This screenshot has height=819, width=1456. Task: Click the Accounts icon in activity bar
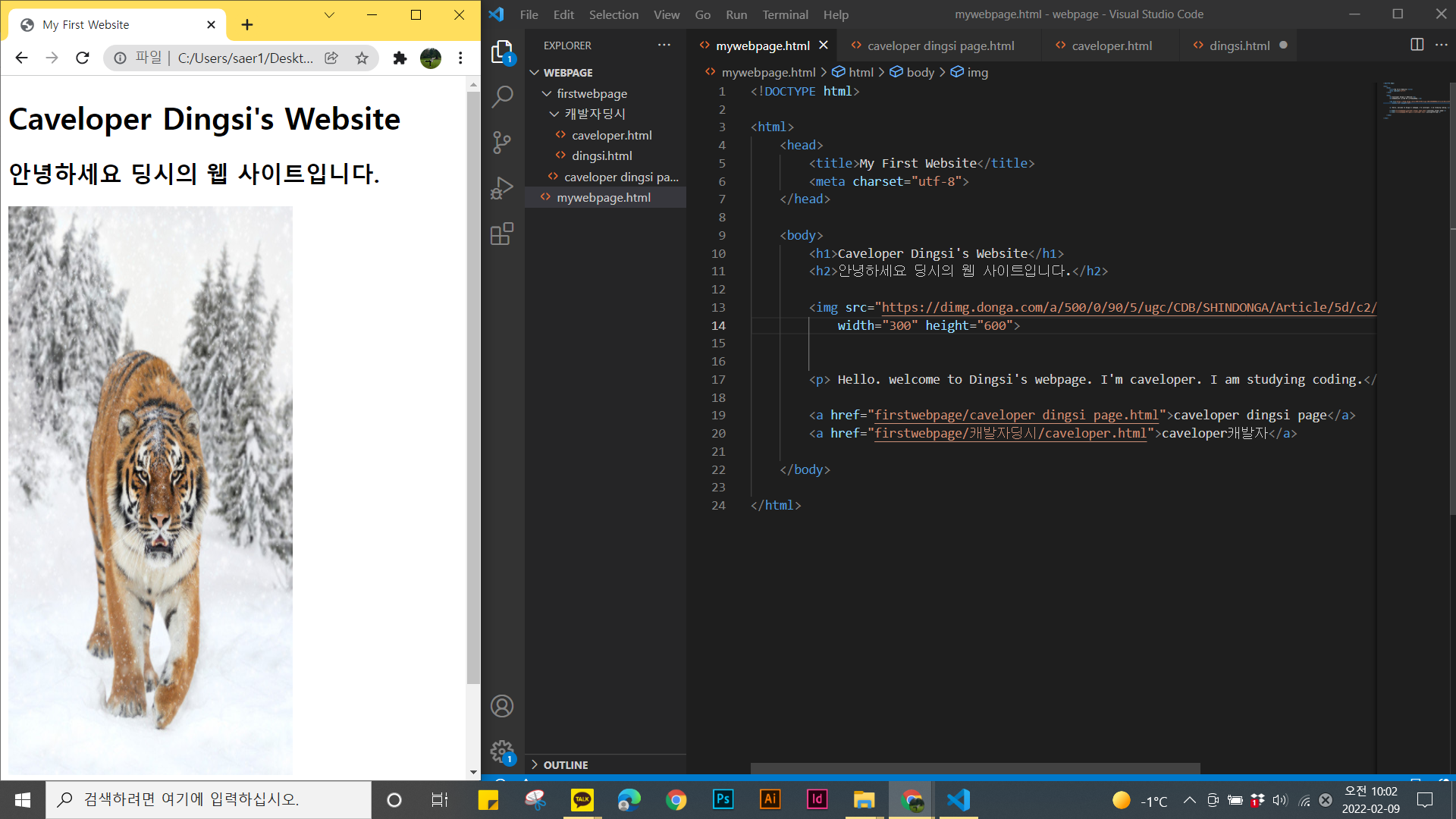[x=502, y=706]
